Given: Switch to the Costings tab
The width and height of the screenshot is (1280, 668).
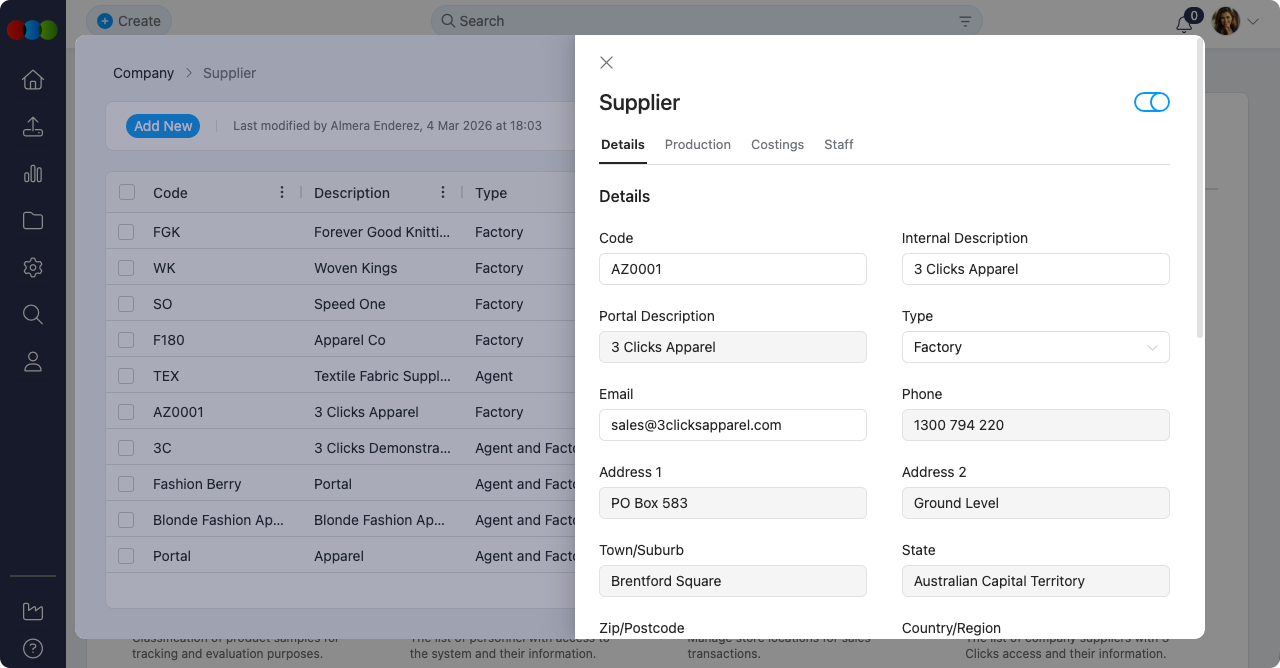Looking at the screenshot, I should point(777,145).
